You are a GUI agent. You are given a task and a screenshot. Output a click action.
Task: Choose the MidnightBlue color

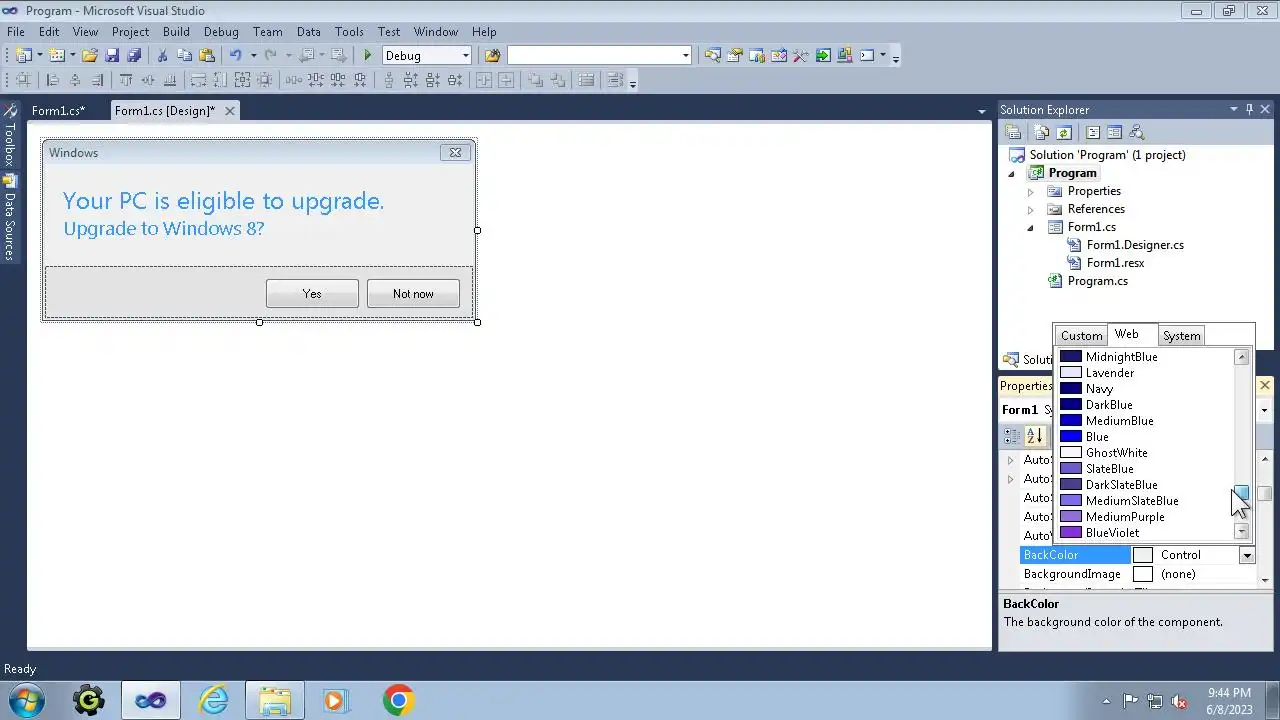tap(1148, 357)
